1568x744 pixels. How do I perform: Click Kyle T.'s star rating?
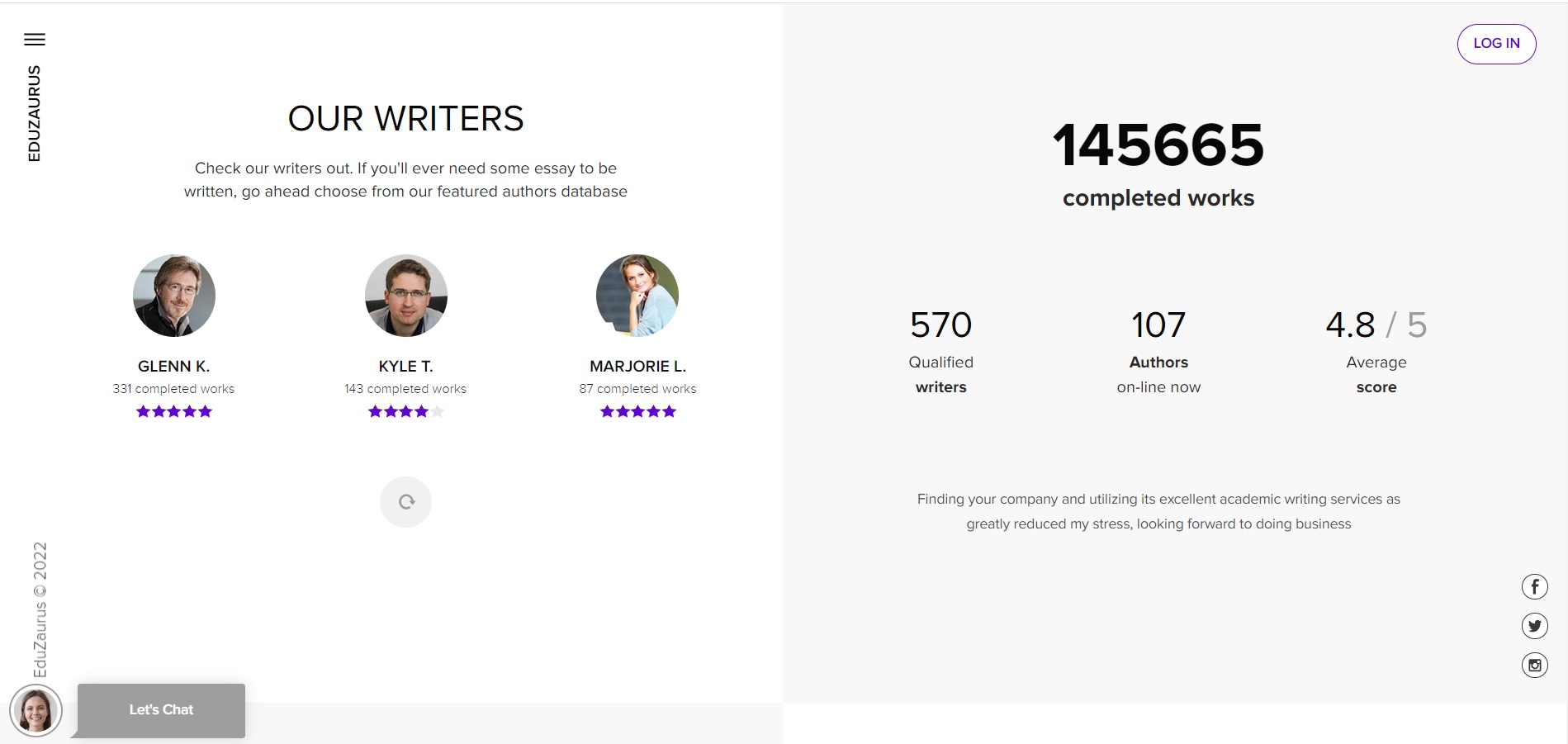pos(405,411)
